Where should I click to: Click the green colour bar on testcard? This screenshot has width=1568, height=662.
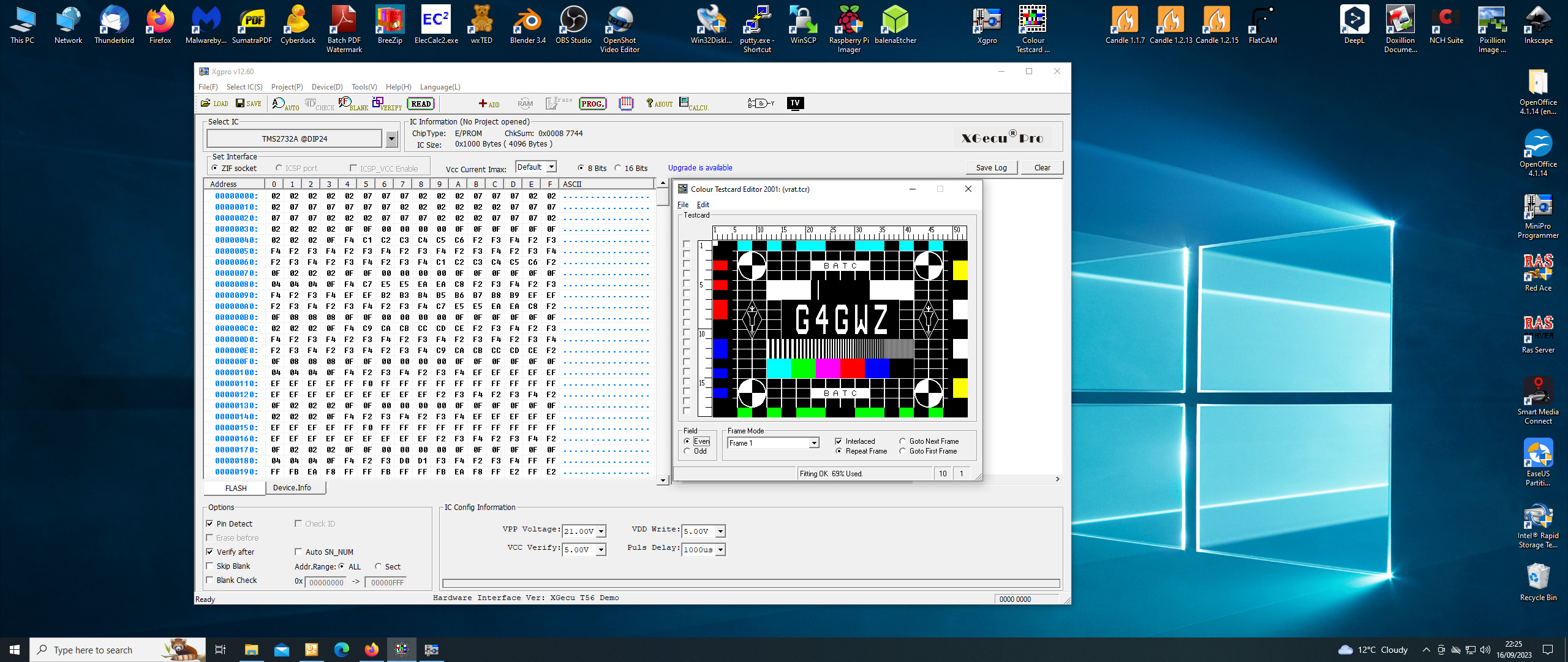click(x=803, y=368)
